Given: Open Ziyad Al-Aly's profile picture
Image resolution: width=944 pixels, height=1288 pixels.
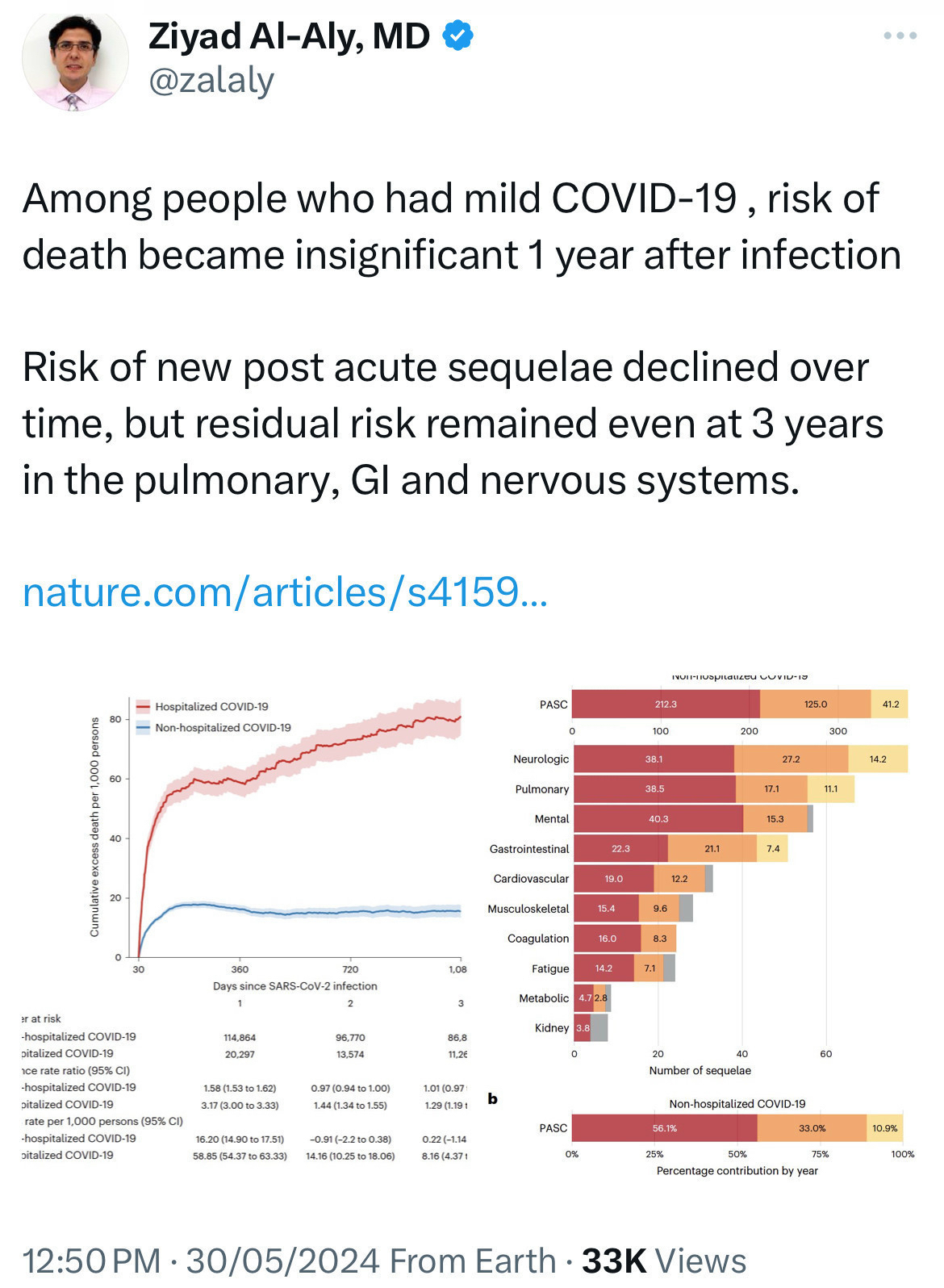Looking at the screenshot, I should [75, 60].
